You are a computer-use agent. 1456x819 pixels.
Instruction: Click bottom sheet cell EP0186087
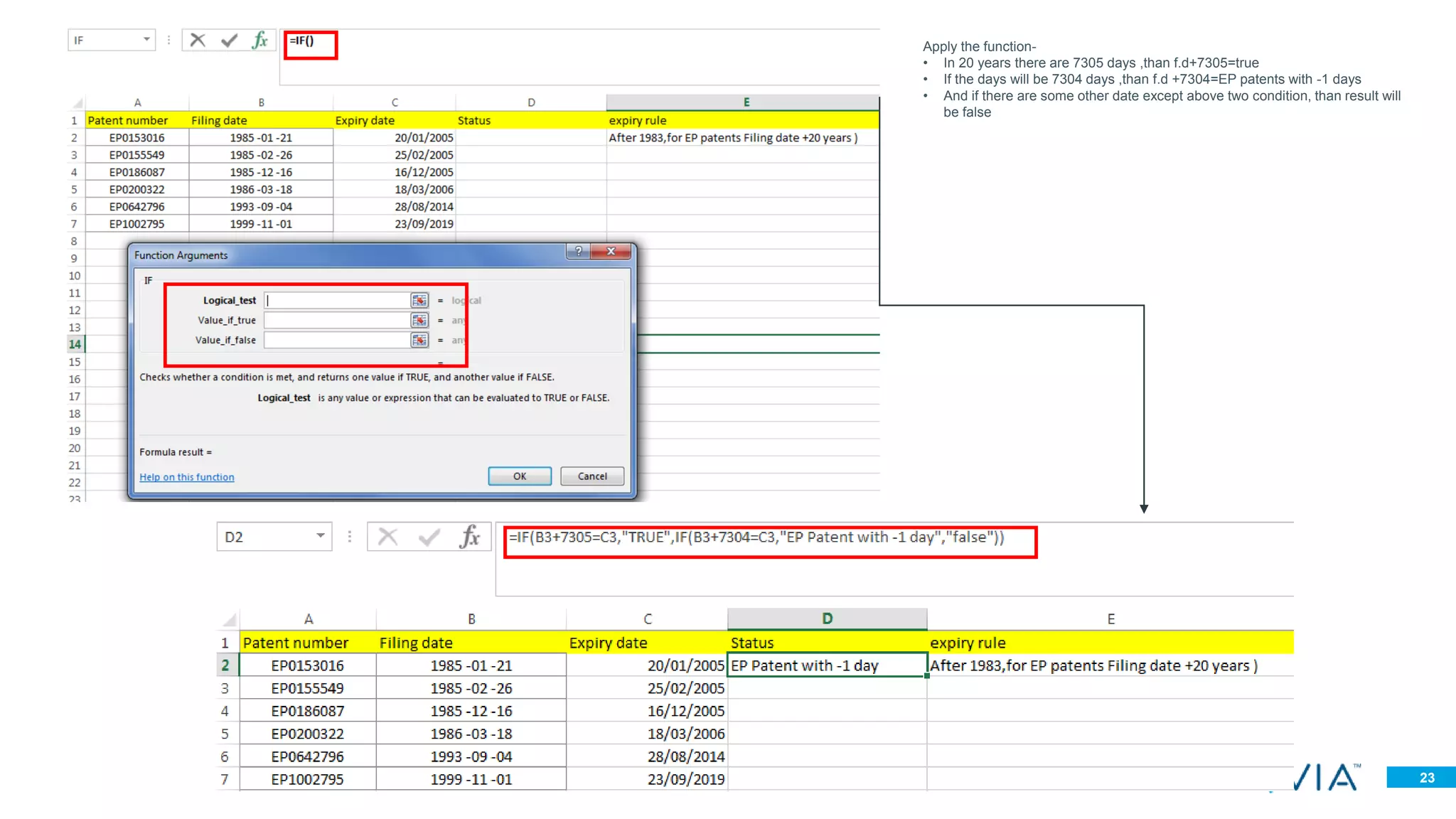pyautogui.click(x=308, y=711)
